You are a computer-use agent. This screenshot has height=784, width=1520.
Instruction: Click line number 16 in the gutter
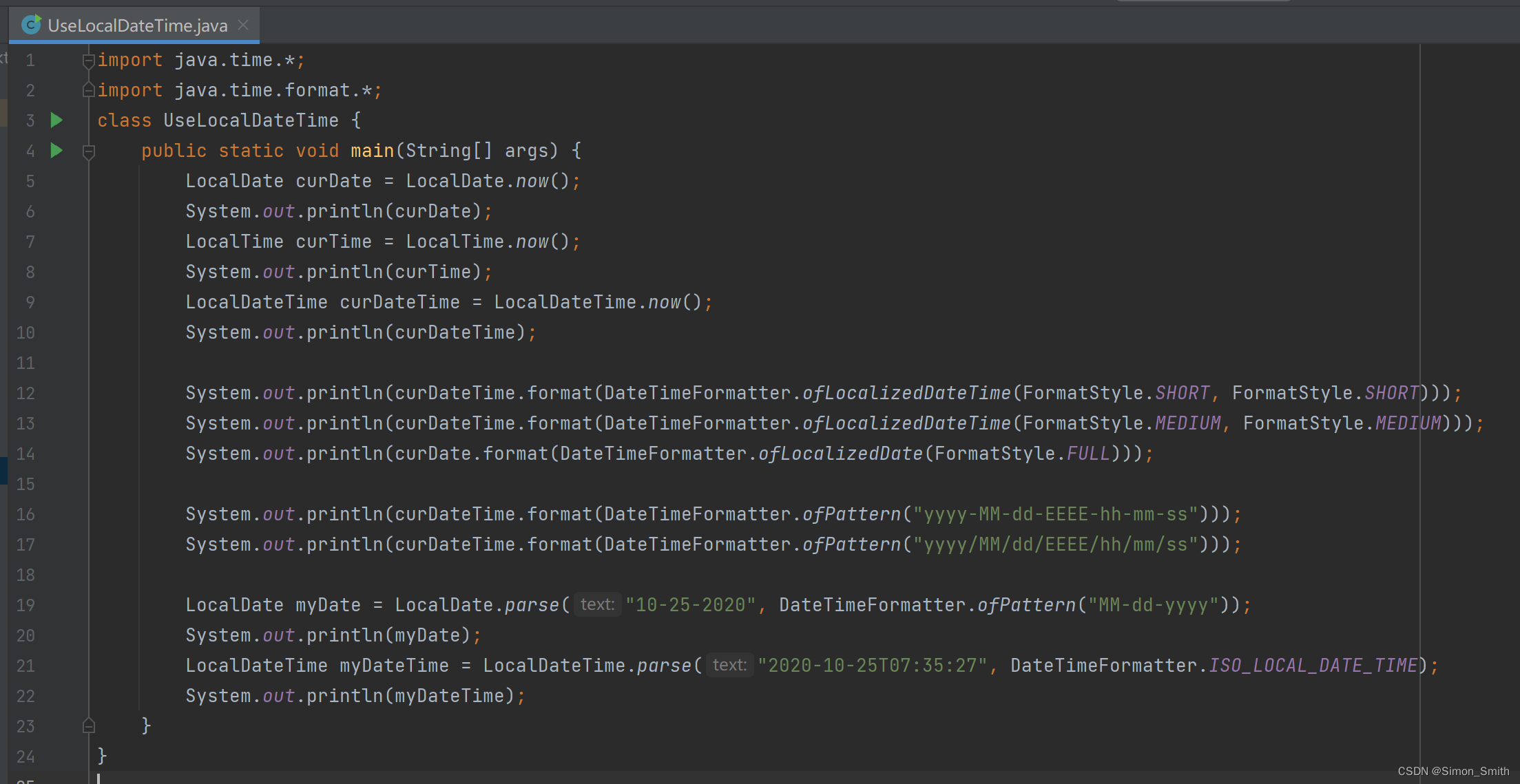point(25,514)
